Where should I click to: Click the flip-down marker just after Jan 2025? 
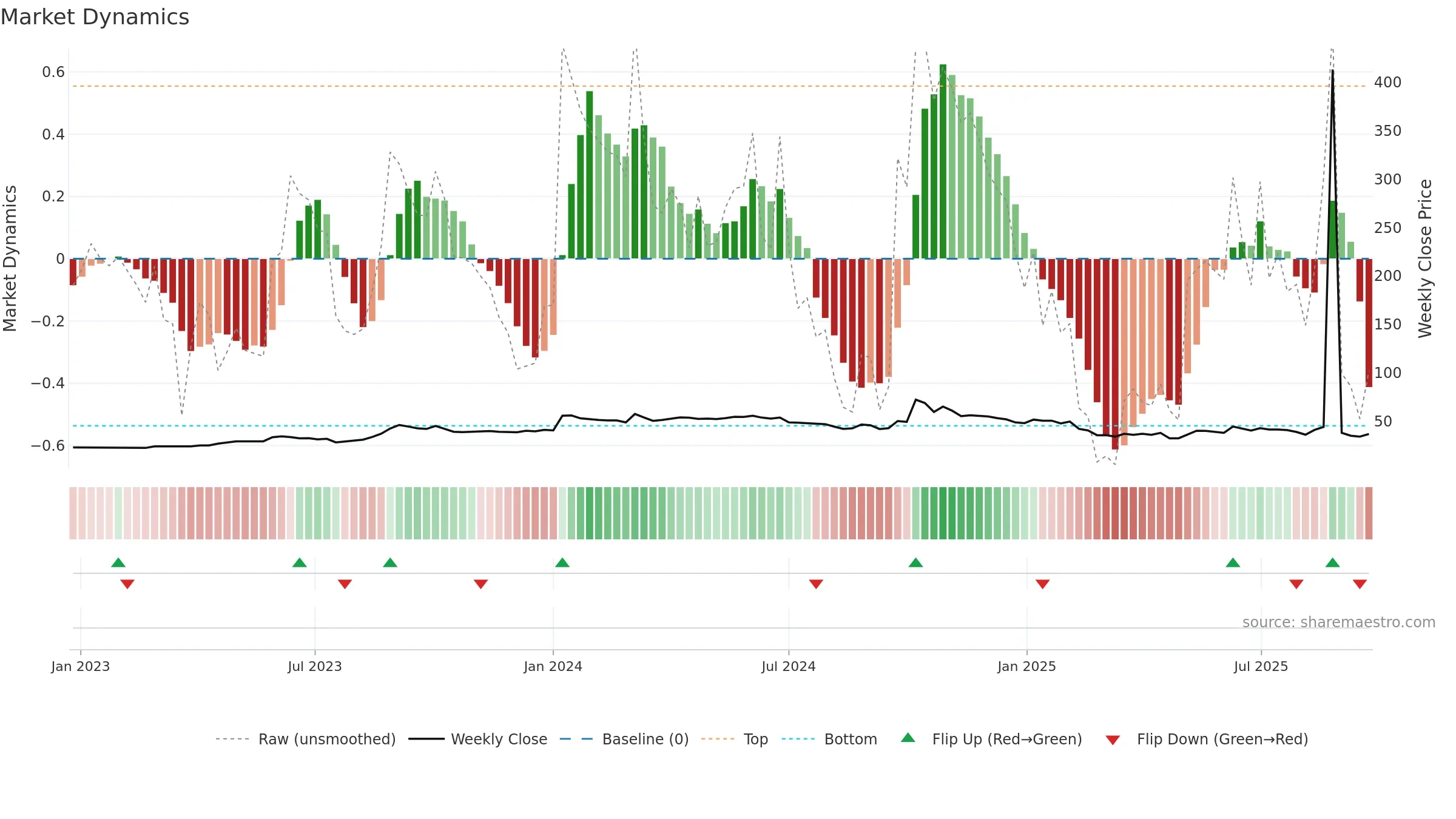(x=1042, y=584)
